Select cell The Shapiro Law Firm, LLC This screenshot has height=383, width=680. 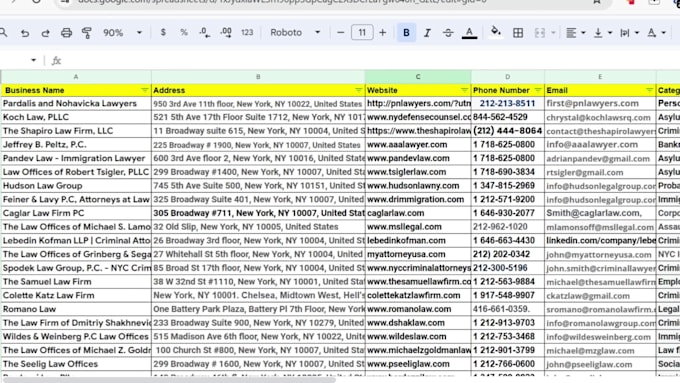click(76, 131)
